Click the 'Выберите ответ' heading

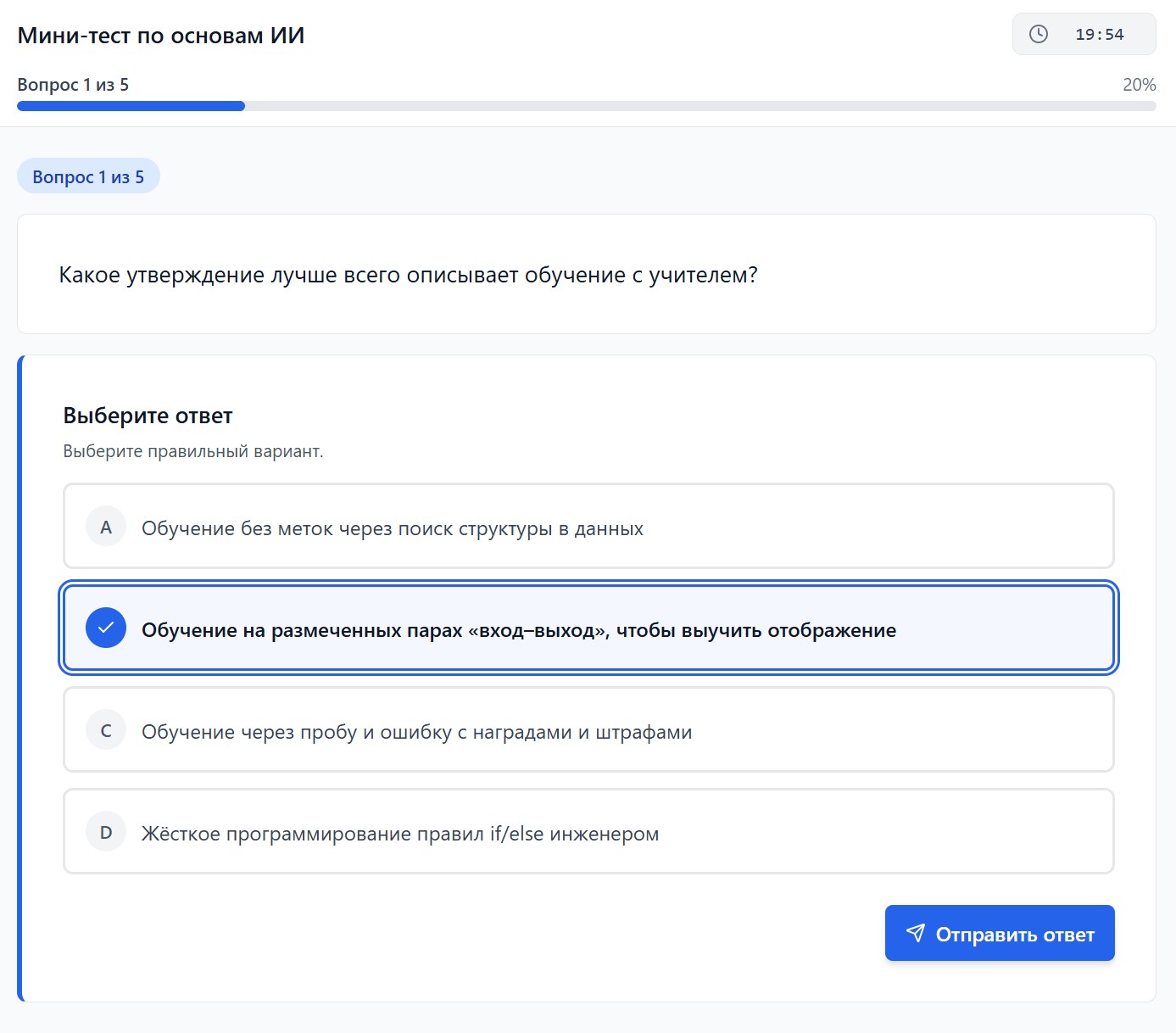148,416
